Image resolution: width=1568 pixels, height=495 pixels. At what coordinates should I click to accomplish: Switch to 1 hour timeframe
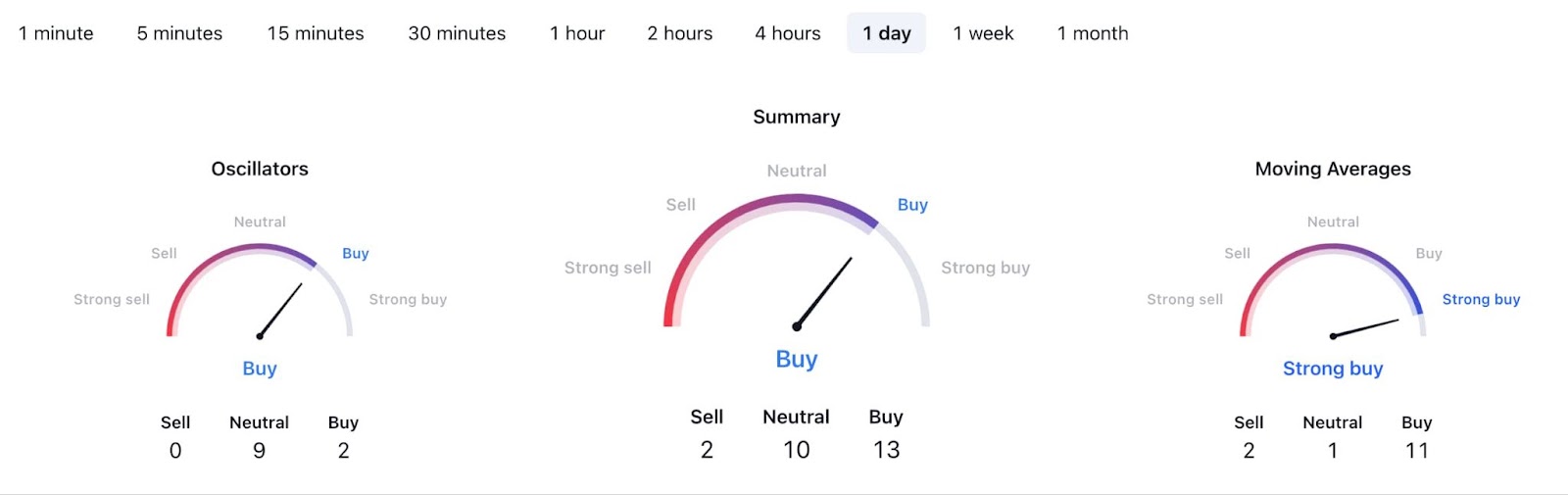pos(577,33)
